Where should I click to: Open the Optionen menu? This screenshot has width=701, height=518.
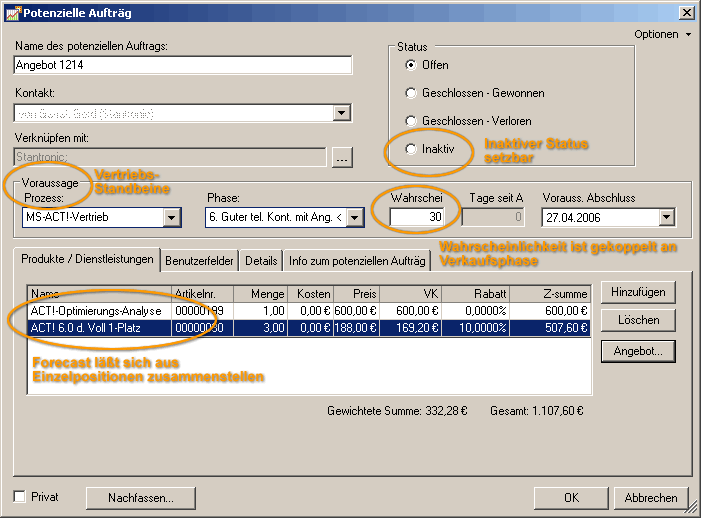(x=662, y=34)
